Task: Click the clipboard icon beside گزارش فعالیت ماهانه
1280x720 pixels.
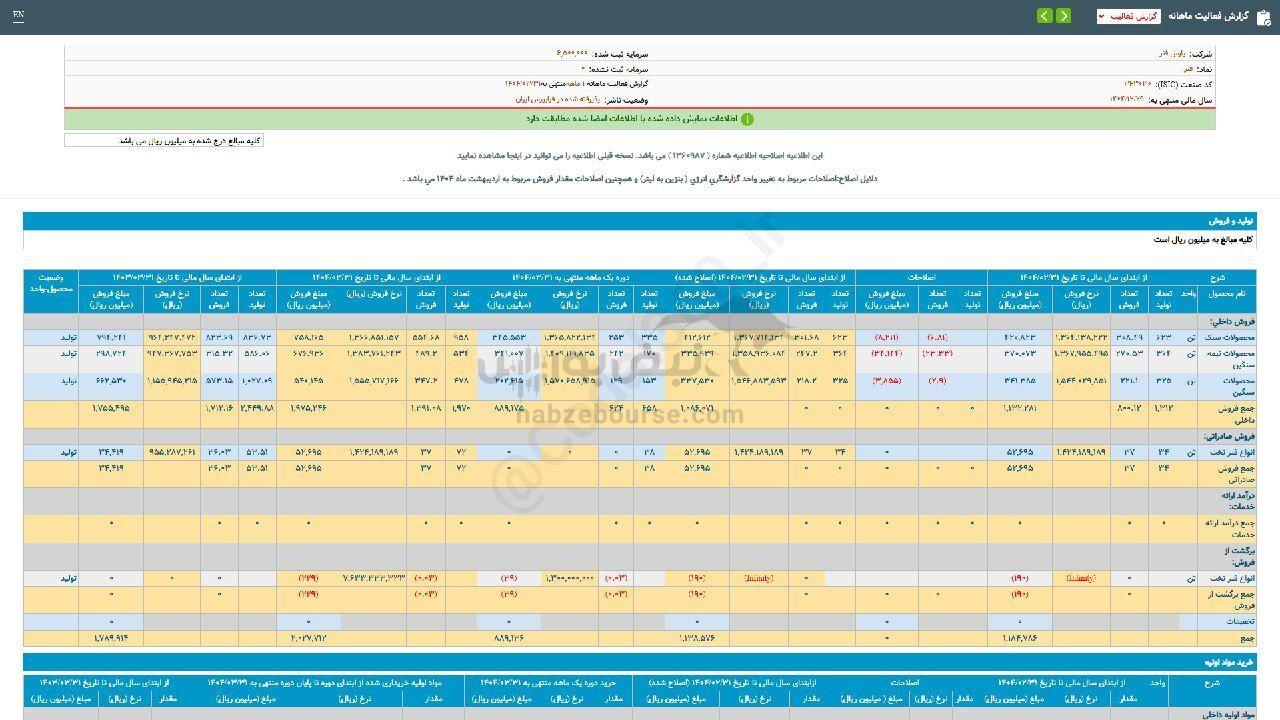Action: 1263,16
